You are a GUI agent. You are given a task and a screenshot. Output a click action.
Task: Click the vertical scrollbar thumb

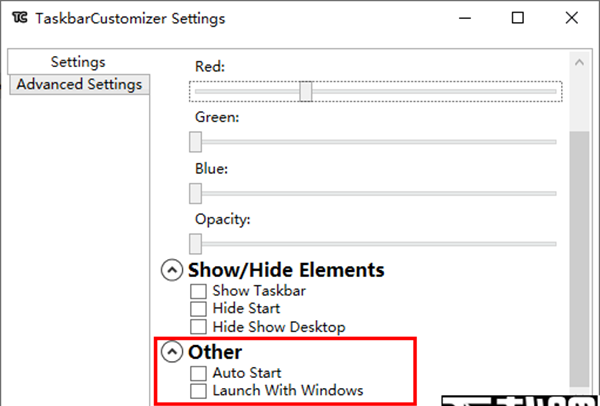[x=579, y=259]
